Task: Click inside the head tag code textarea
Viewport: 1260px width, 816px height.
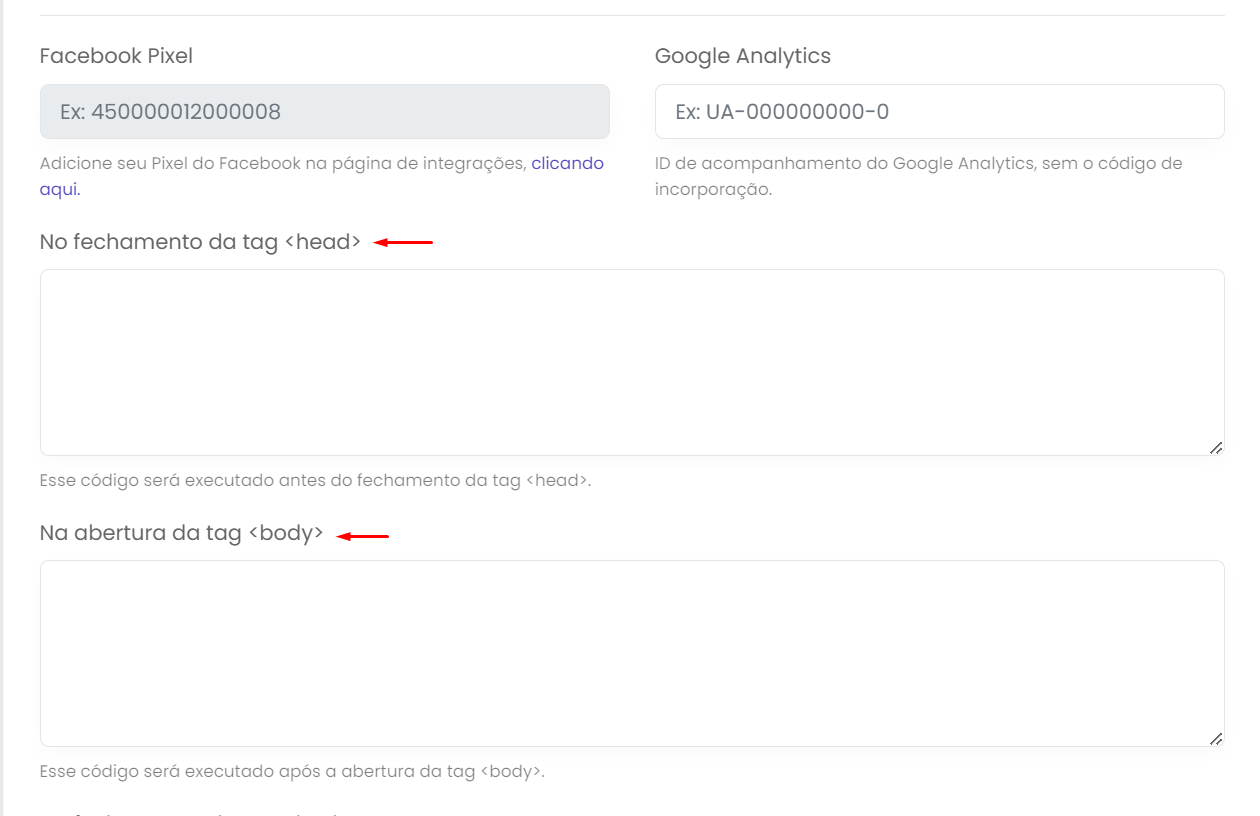Action: 632,362
